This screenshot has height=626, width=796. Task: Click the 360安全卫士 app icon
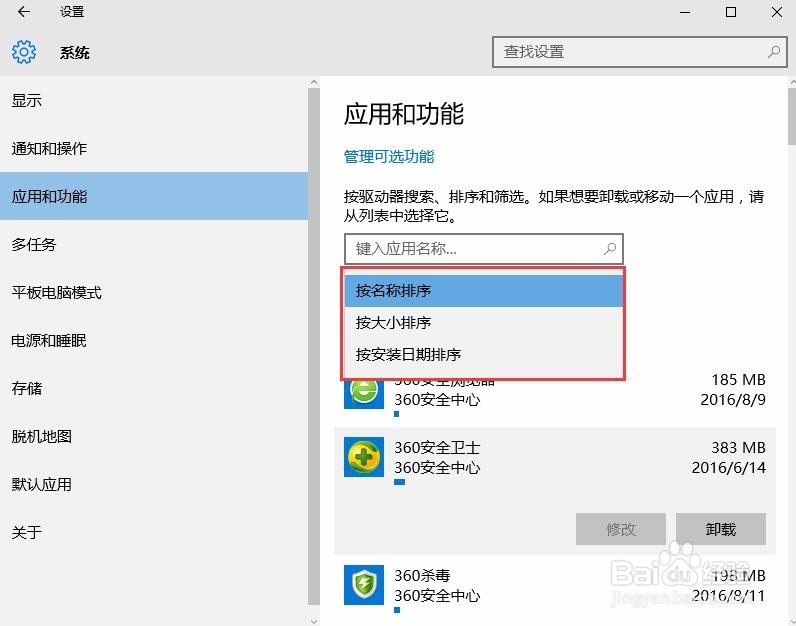tap(364, 457)
